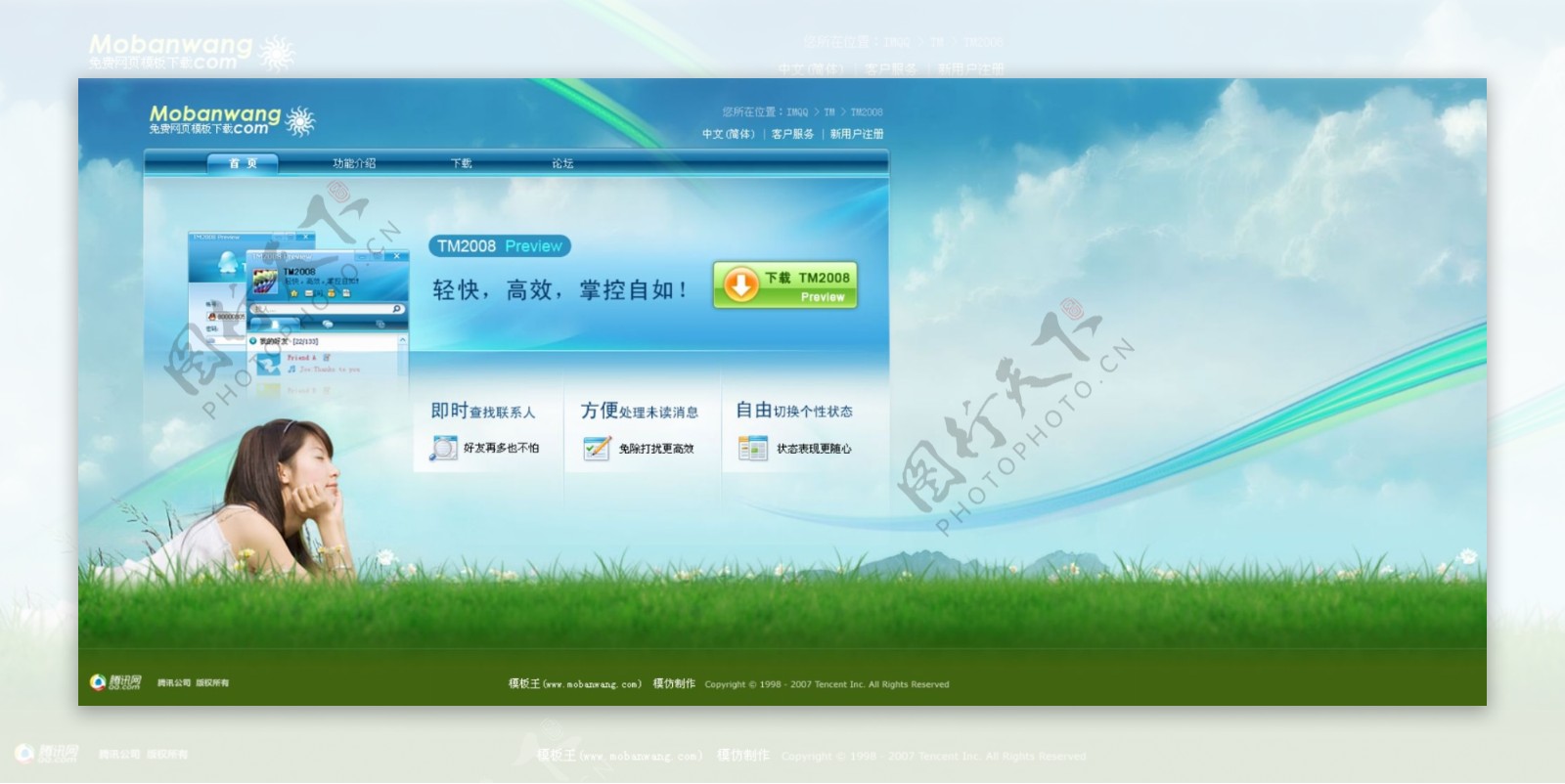Click the 即时查找联系人 heading
The width and height of the screenshot is (1565, 784).
pos(483,412)
